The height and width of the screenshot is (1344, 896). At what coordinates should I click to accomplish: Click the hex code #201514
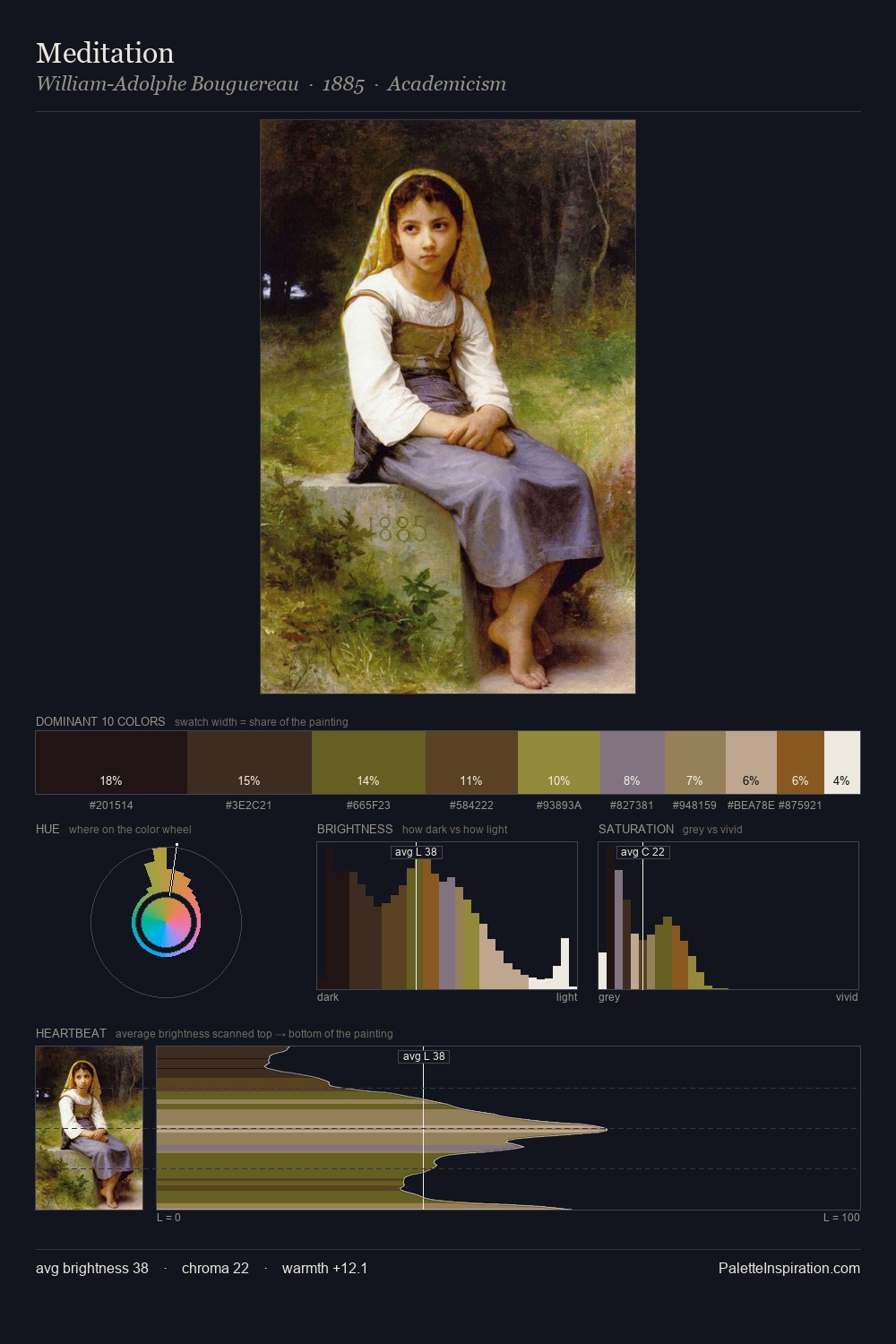click(x=111, y=806)
